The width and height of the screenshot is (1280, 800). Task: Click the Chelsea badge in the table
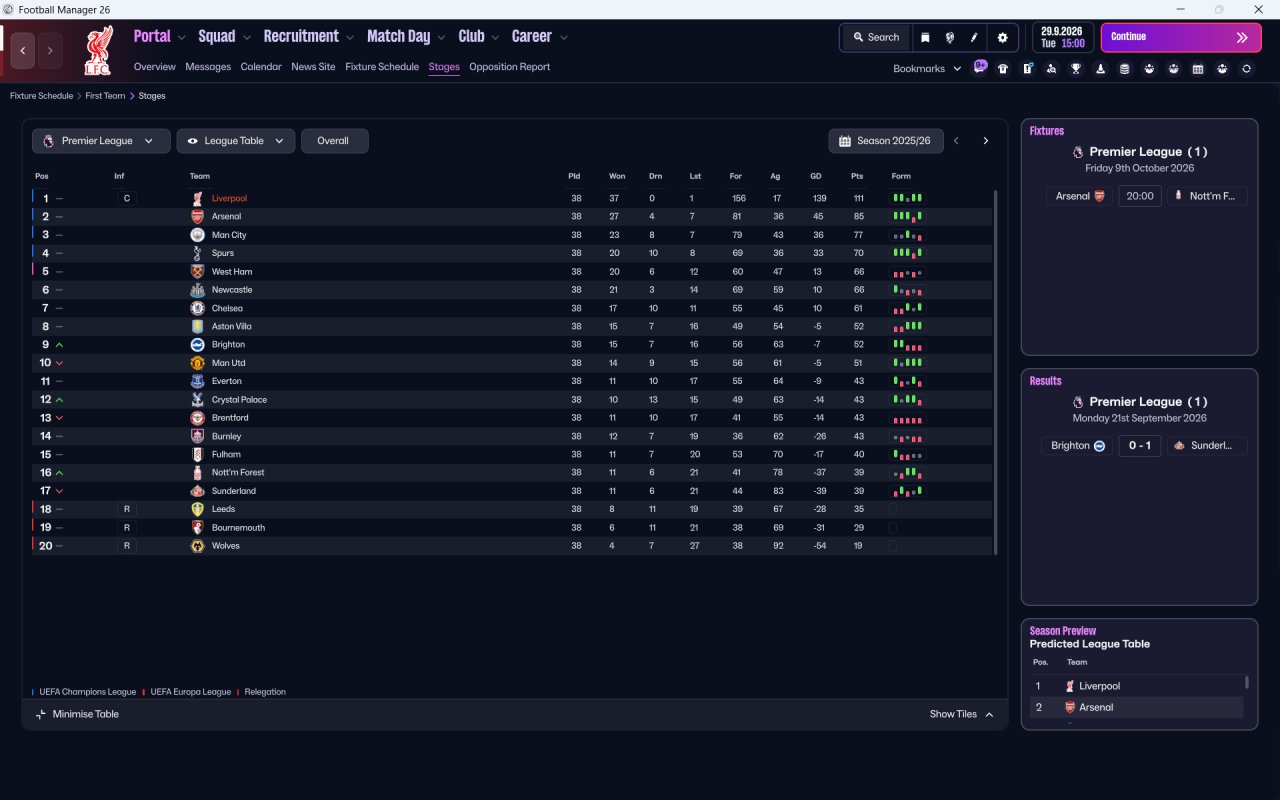point(197,308)
